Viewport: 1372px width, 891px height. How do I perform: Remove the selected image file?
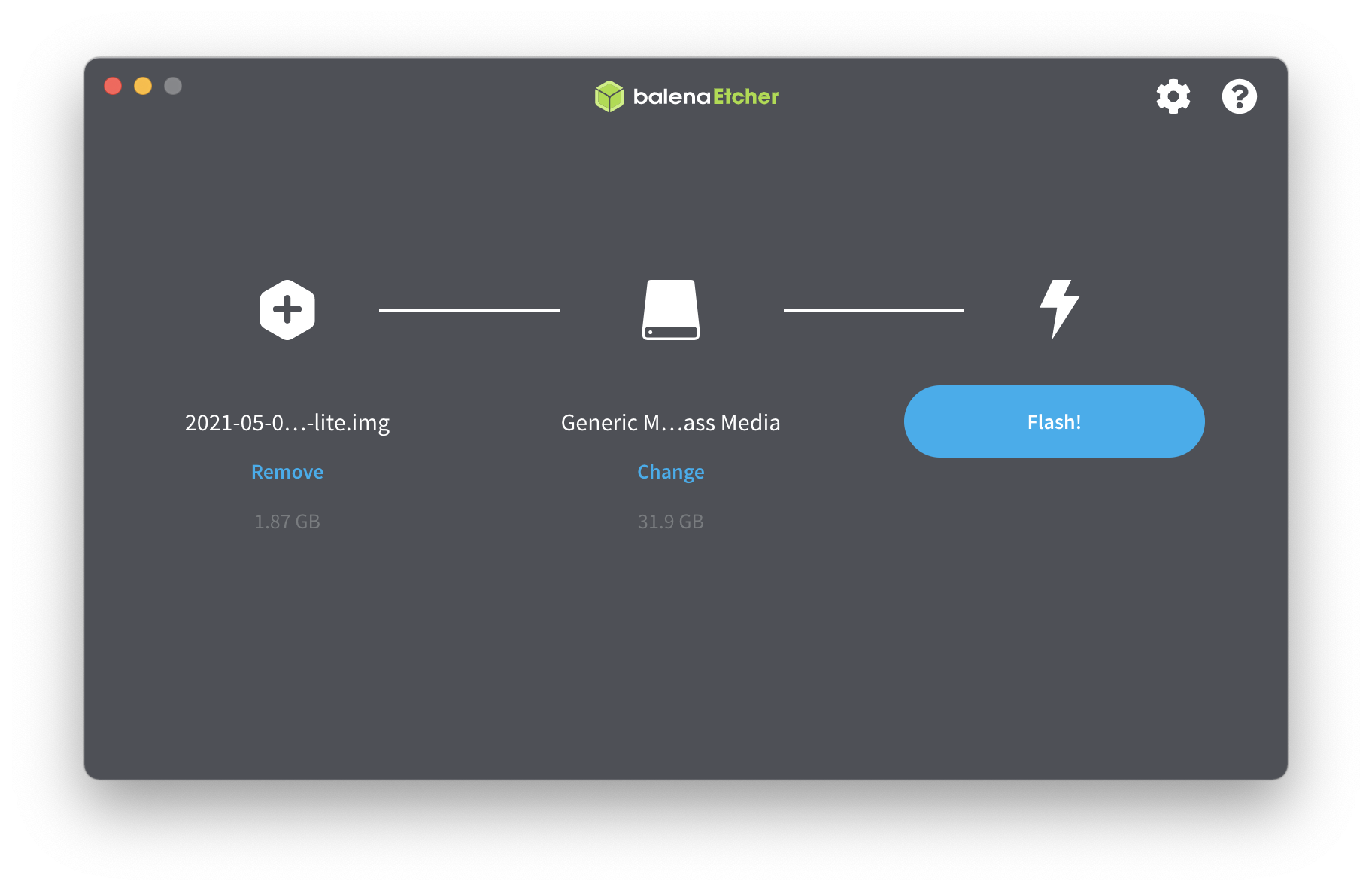point(287,472)
